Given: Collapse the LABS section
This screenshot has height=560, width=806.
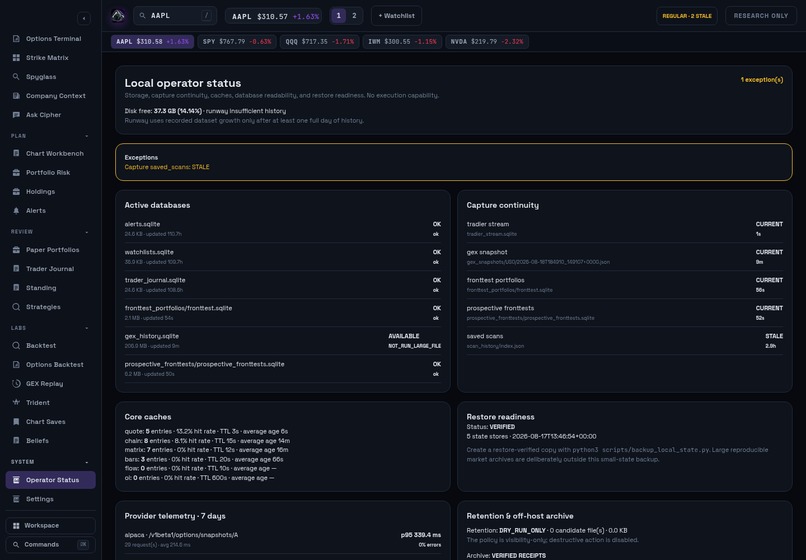Looking at the screenshot, I should (86, 328).
